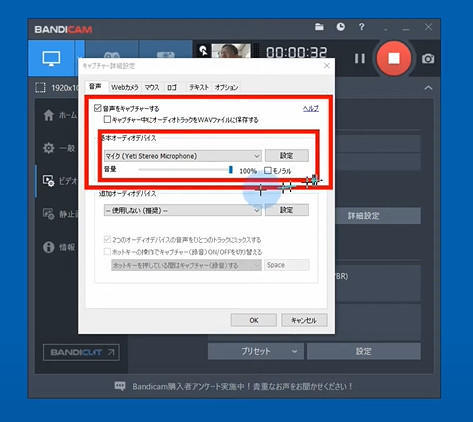Toggle mouse cursor effect icon beside webcam preview

pyautogui.click(x=203, y=50)
